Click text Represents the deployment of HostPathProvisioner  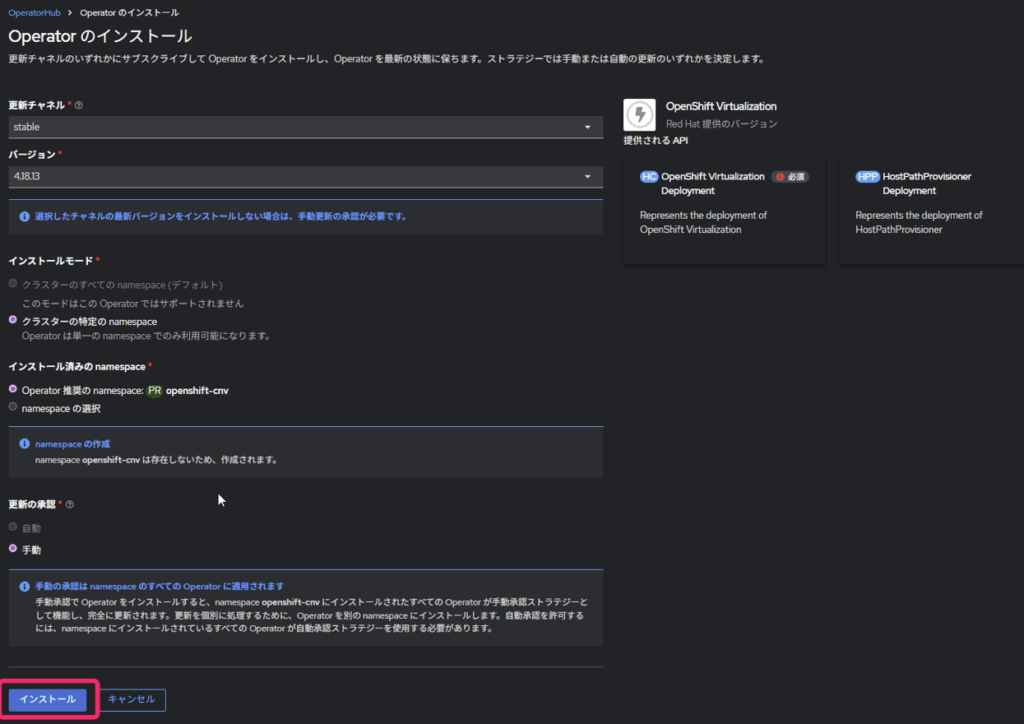[919, 222]
